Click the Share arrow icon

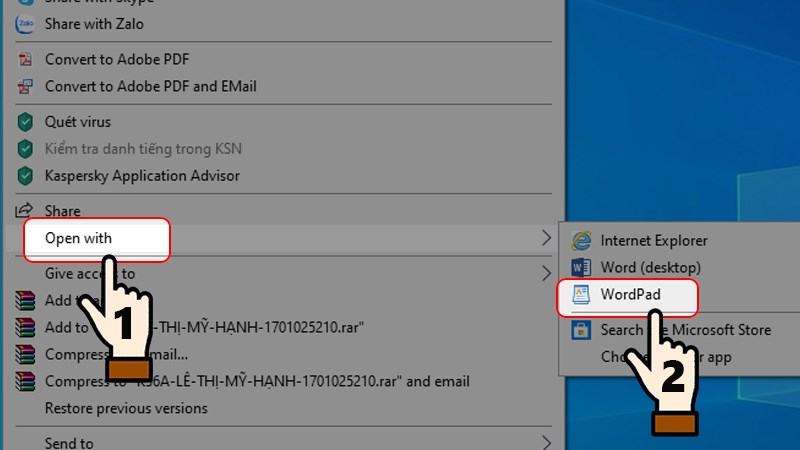[26, 211]
